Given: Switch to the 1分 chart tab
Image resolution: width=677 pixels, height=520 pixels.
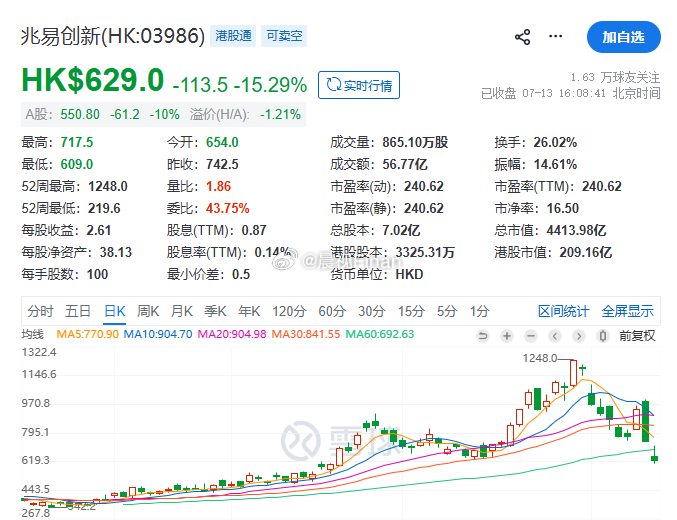Looking at the screenshot, I should pyautogui.click(x=479, y=311).
